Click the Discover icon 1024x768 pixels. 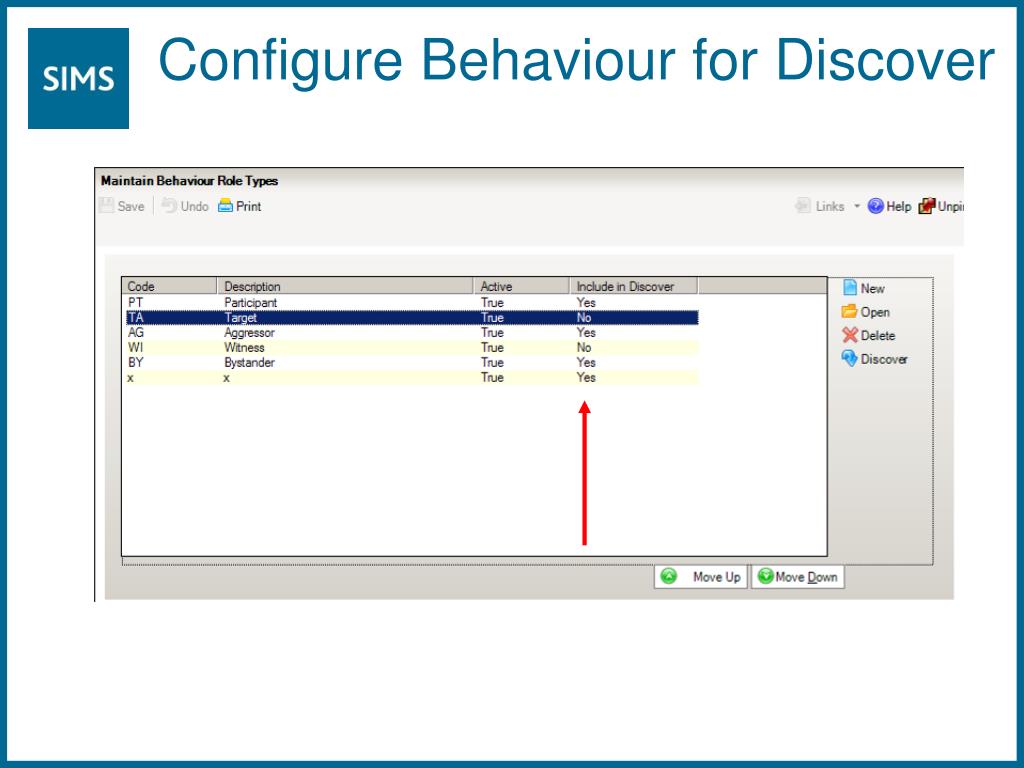point(849,359)
